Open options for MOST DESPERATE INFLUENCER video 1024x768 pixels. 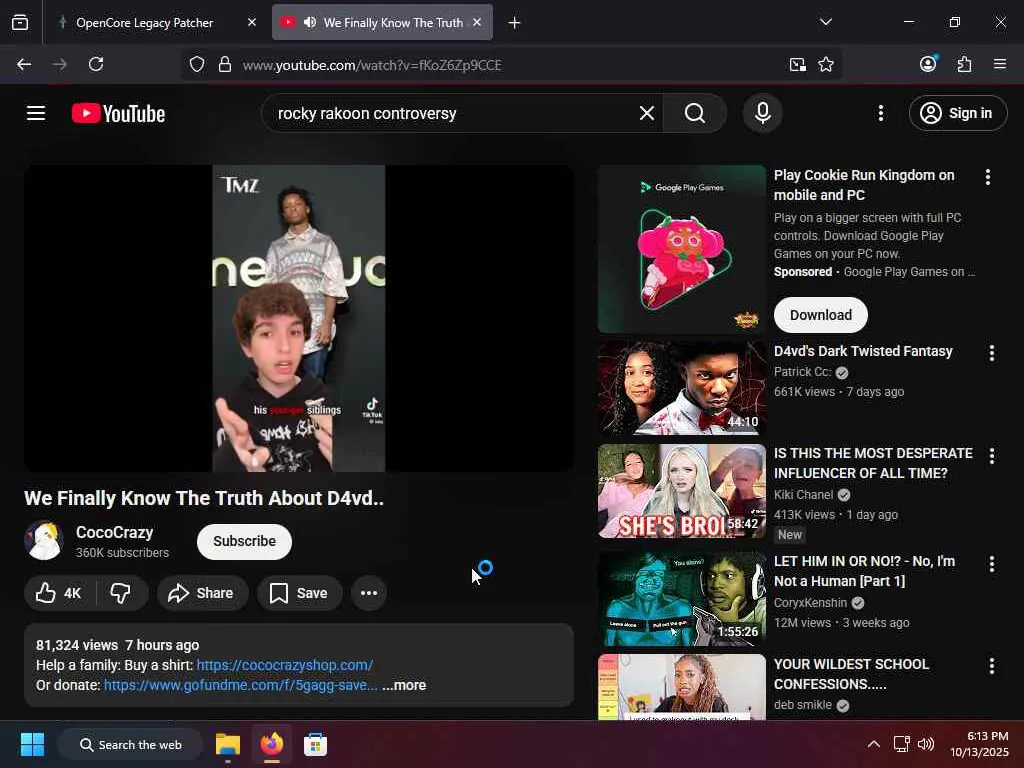click(x=991, y=456)
